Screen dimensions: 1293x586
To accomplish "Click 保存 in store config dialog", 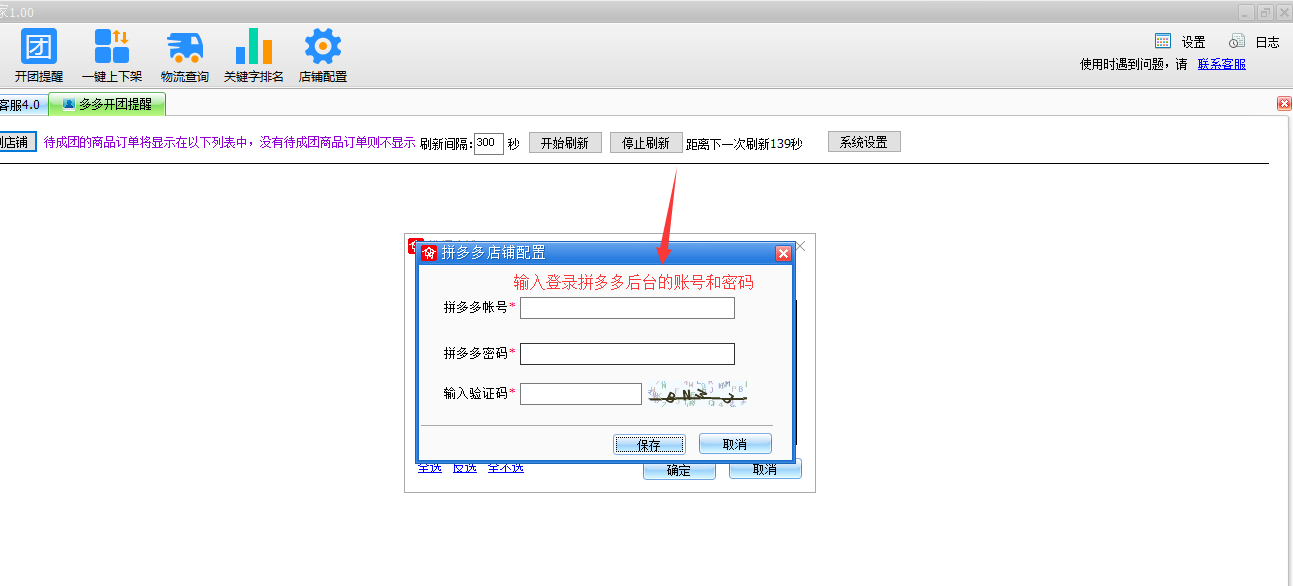I will (649, 445).
